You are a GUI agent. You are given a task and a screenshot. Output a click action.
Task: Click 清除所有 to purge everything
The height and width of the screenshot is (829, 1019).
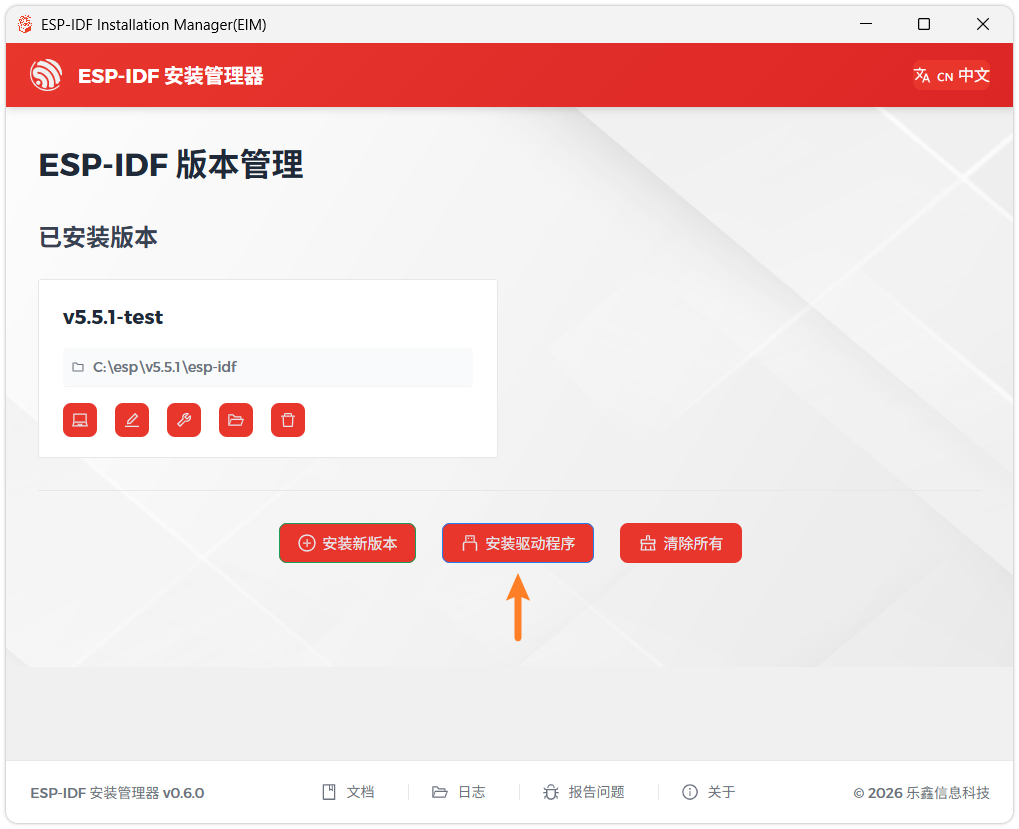680,542
